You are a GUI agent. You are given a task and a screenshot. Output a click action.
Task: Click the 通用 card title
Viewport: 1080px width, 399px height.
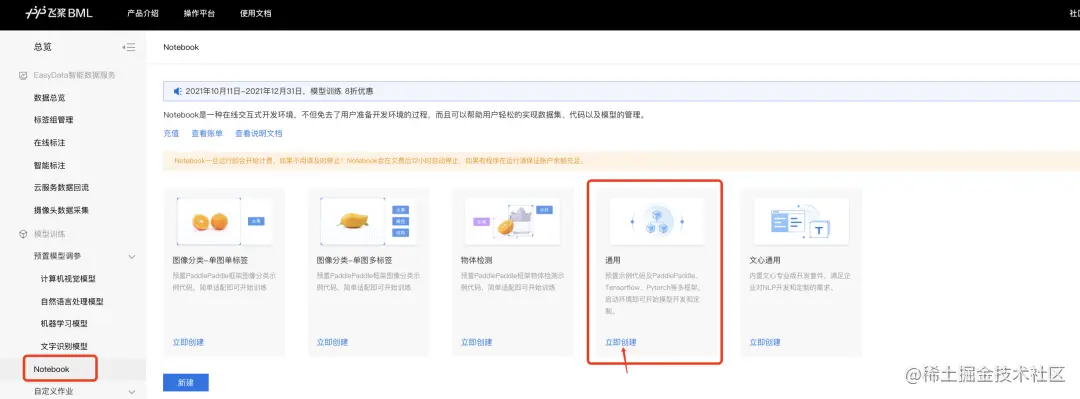click(x=613, y=260)
